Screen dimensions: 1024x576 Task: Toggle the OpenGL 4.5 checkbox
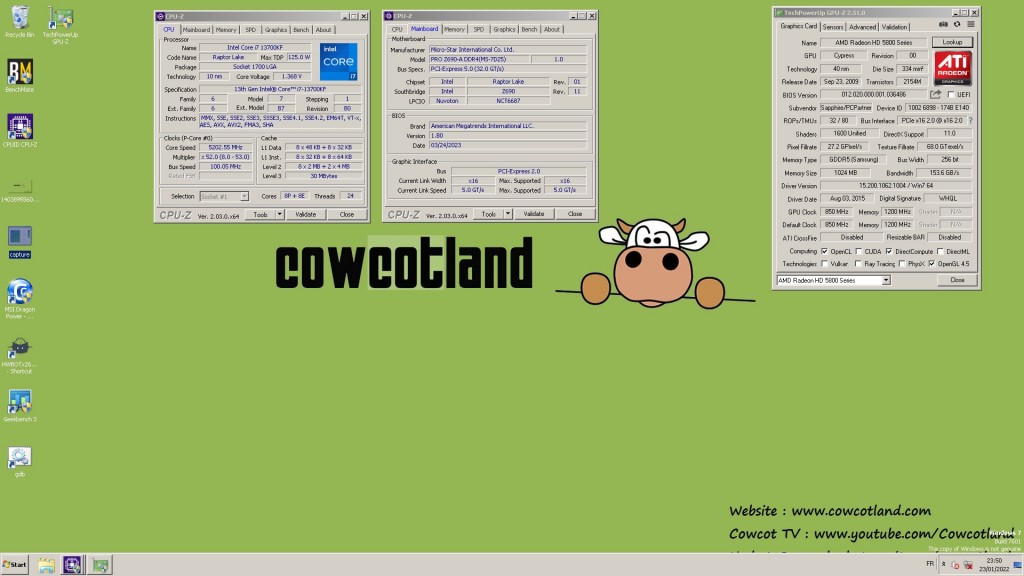pyautogui.click(x=932, y=264)
